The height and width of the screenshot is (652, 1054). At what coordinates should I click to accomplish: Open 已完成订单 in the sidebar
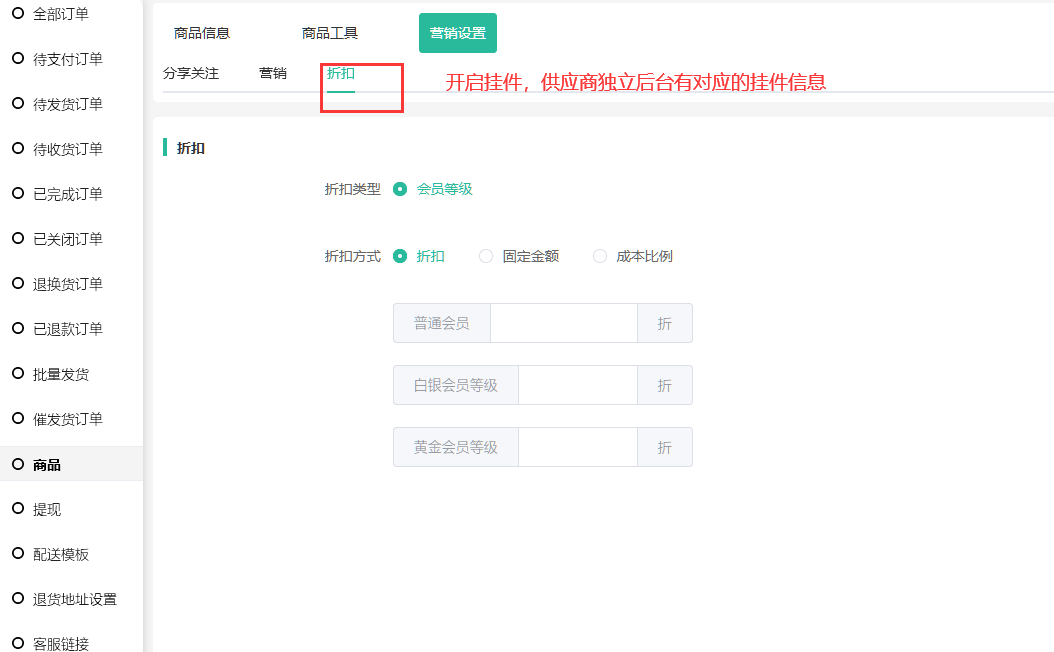67,194
